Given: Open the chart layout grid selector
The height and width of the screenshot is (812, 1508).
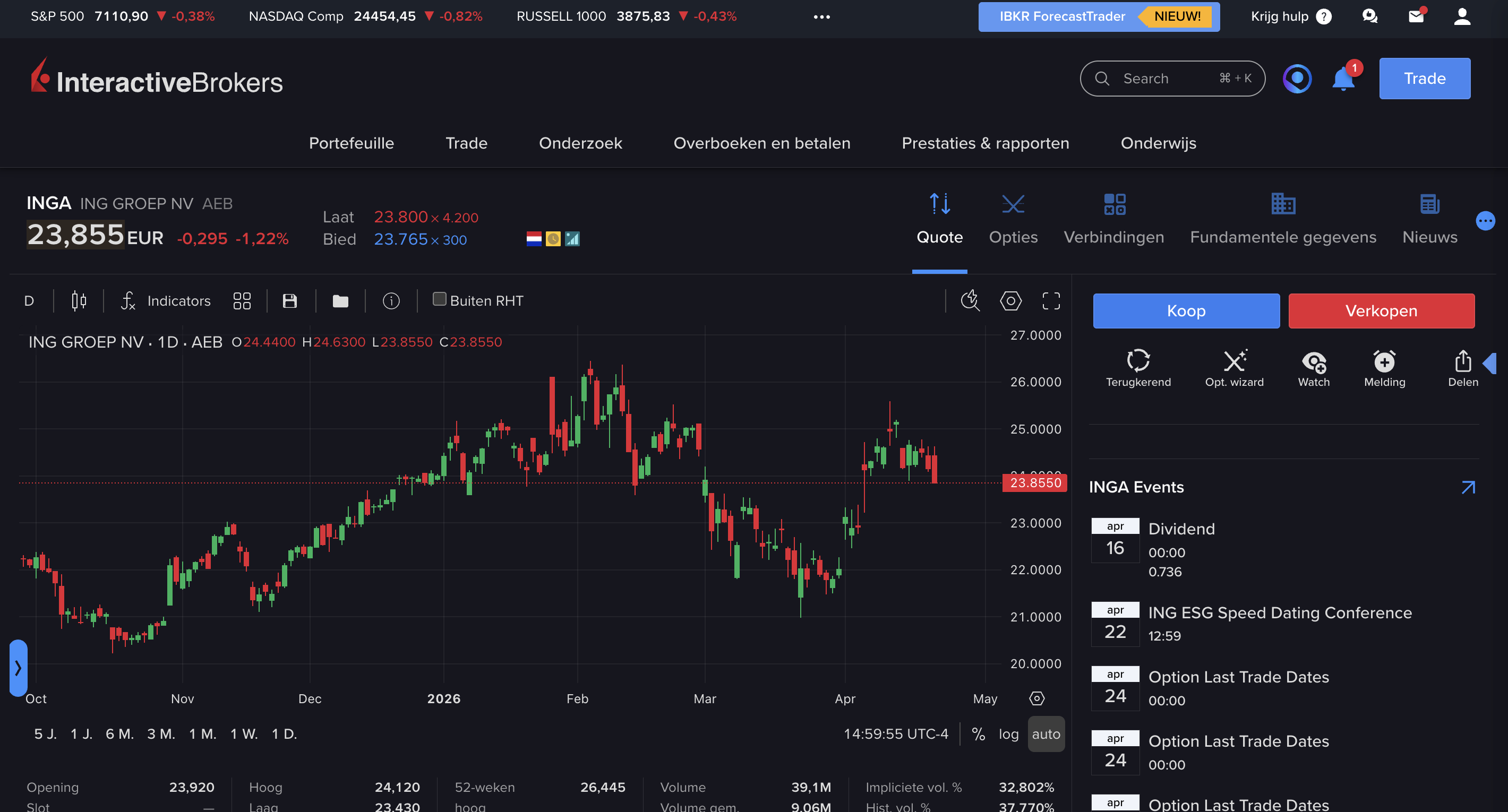Looking at the screenshot, I should [x=242, y=301].
